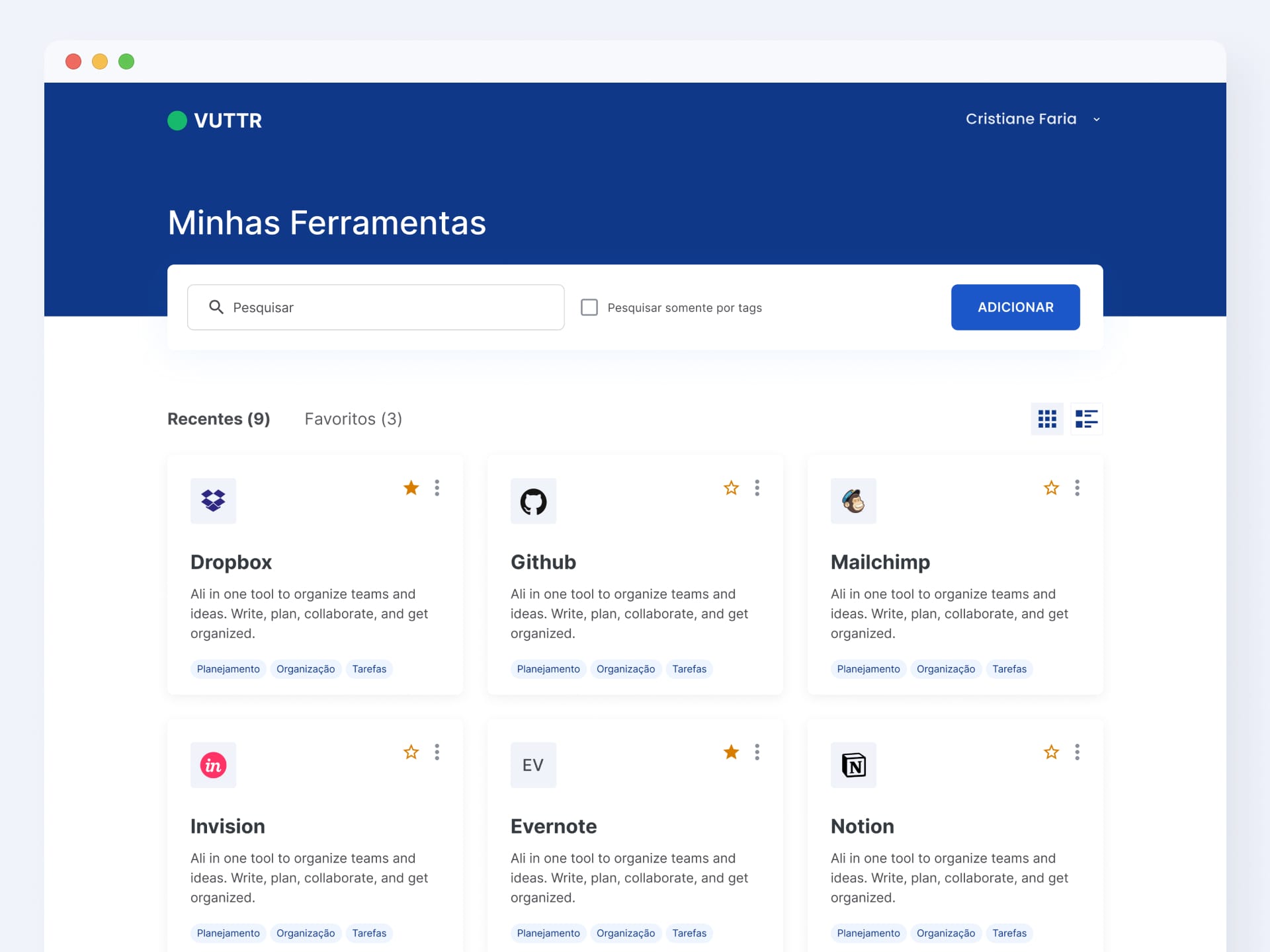The image size is (1270, 952).
Task: Click the Evernote card title
Action: click(554, 826)
